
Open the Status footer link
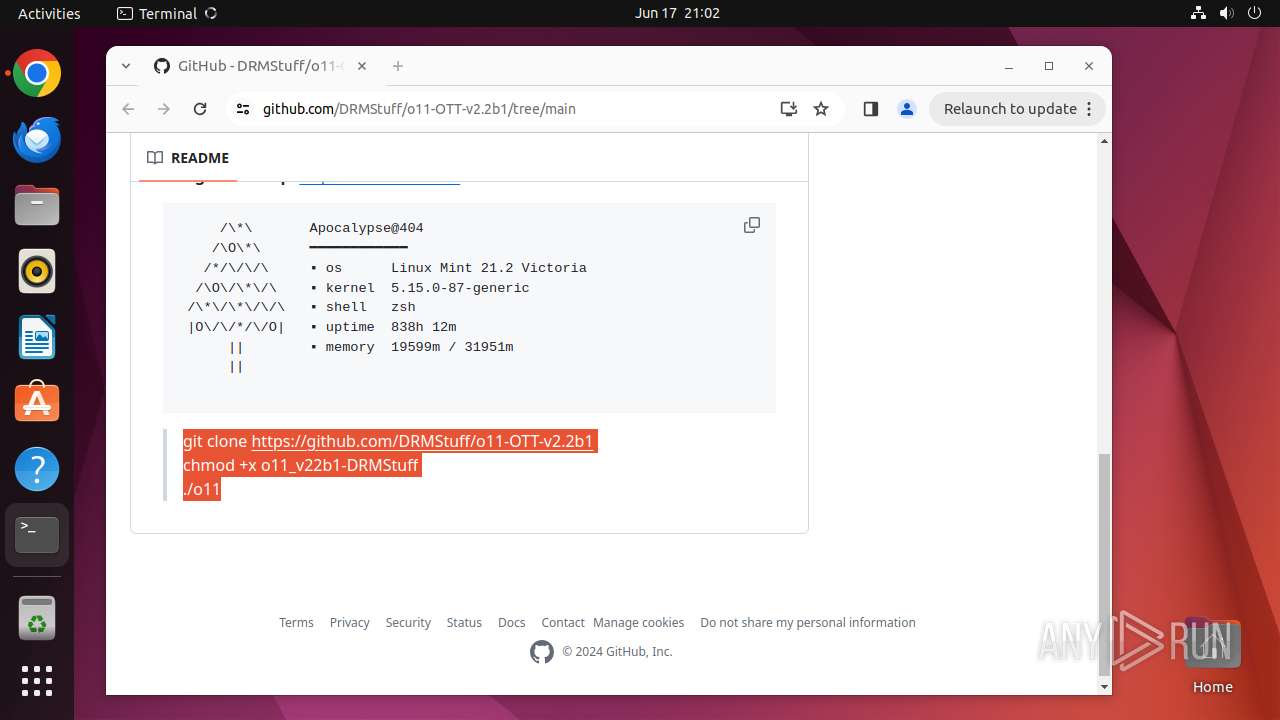464,622
